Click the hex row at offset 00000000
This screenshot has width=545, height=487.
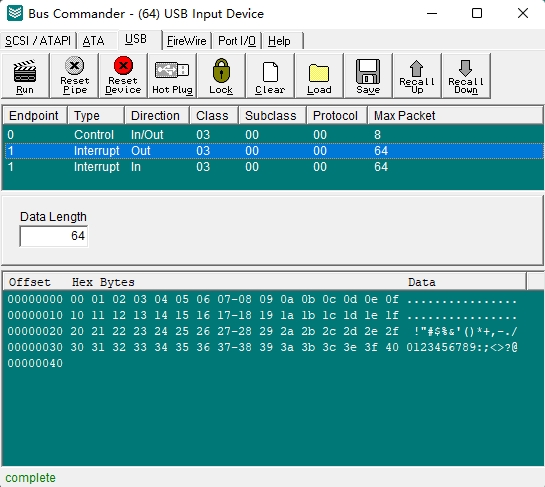click(262, 299)
